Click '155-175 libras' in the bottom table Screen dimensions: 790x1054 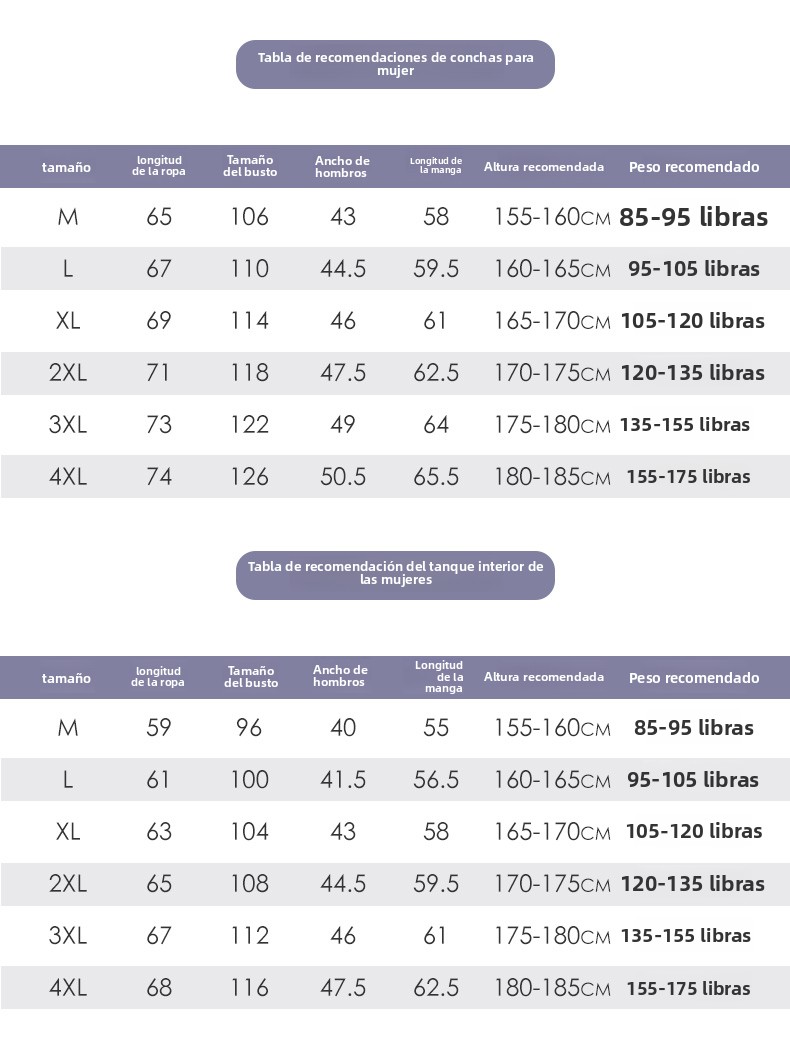coord(688,988)
